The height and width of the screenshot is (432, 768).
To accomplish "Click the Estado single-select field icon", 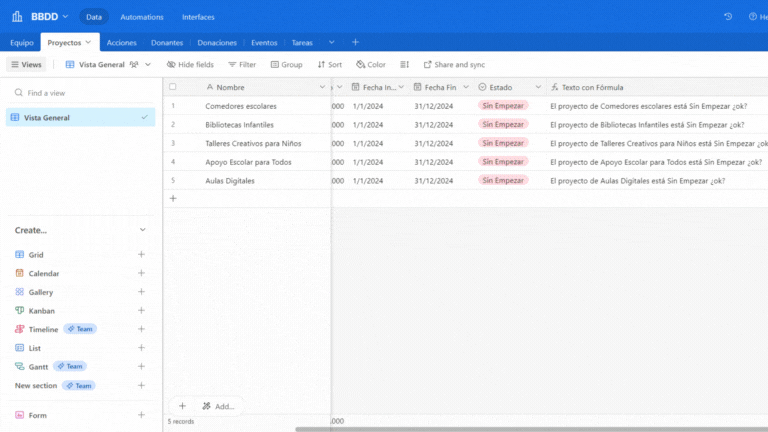I will [x=482, y=87].
